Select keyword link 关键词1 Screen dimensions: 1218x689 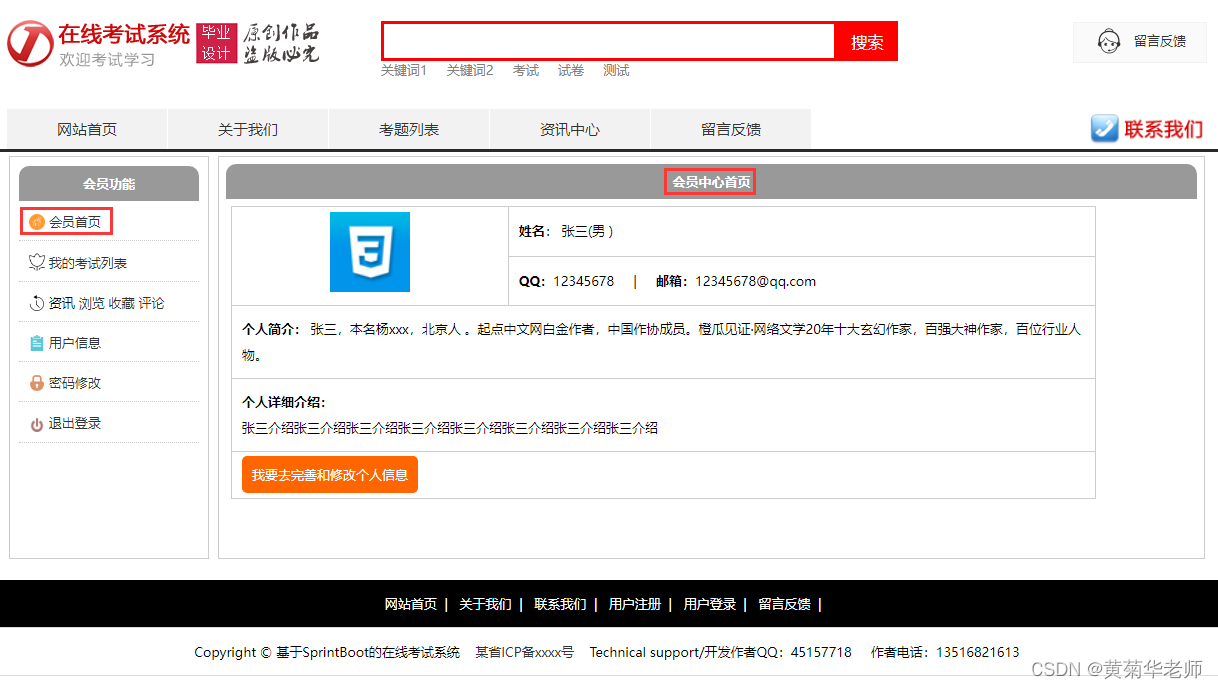pyautogui.click(x=404, y=70)
